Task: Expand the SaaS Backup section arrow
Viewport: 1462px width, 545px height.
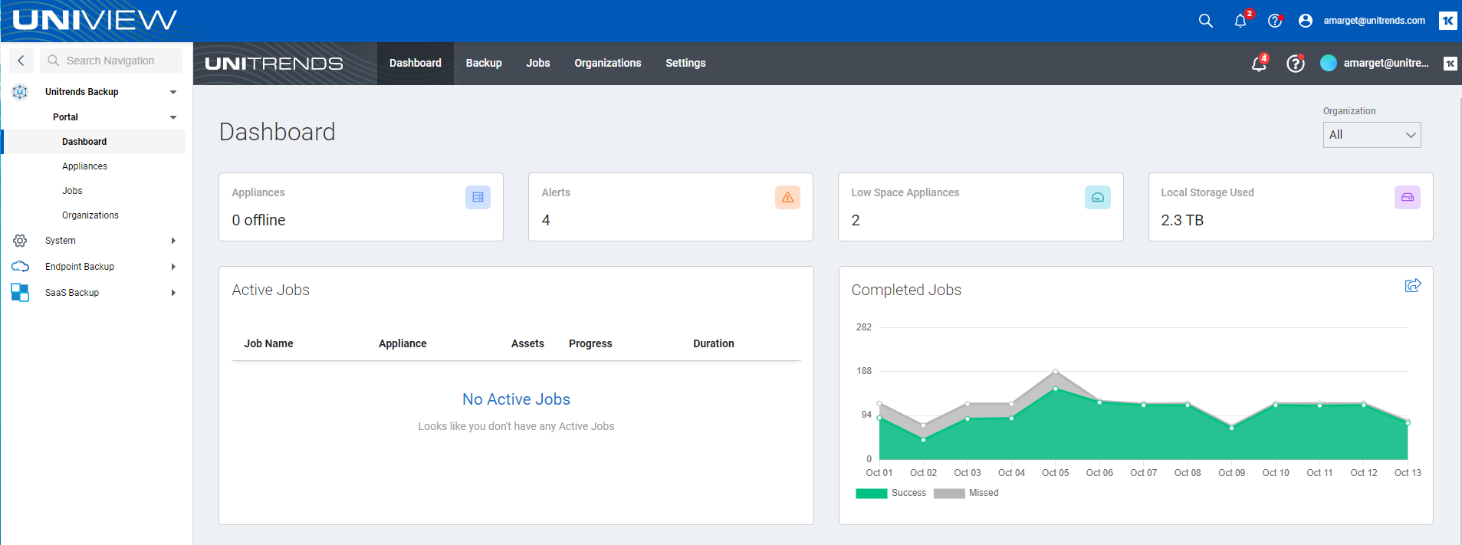Action: point(173,293)
